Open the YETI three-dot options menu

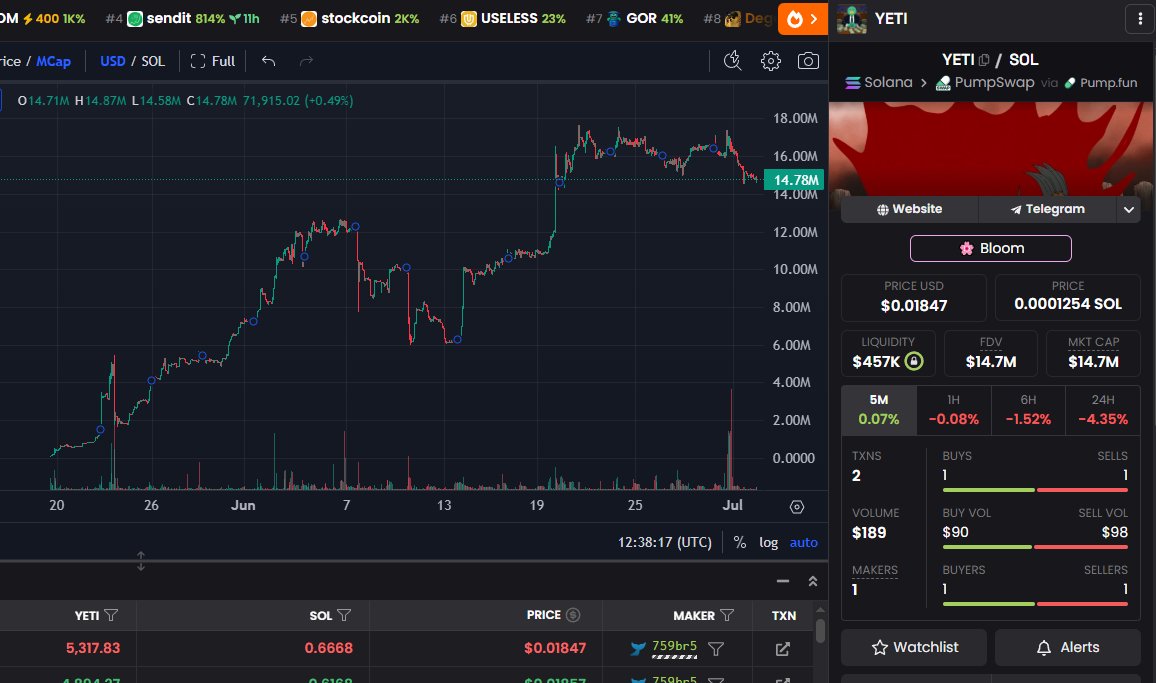pyautogui.click(x=1140, y=18)
